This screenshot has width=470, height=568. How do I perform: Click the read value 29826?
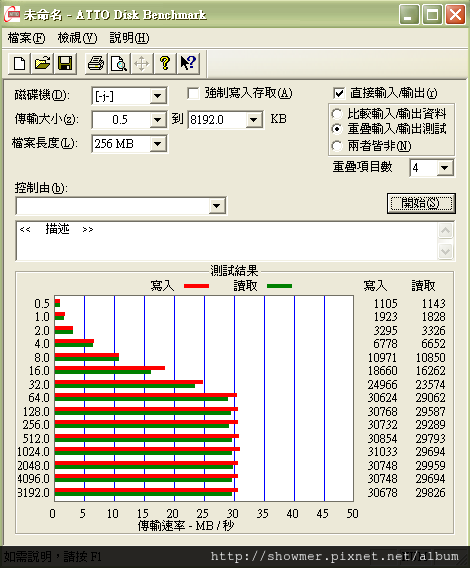(x=430, y=493)
